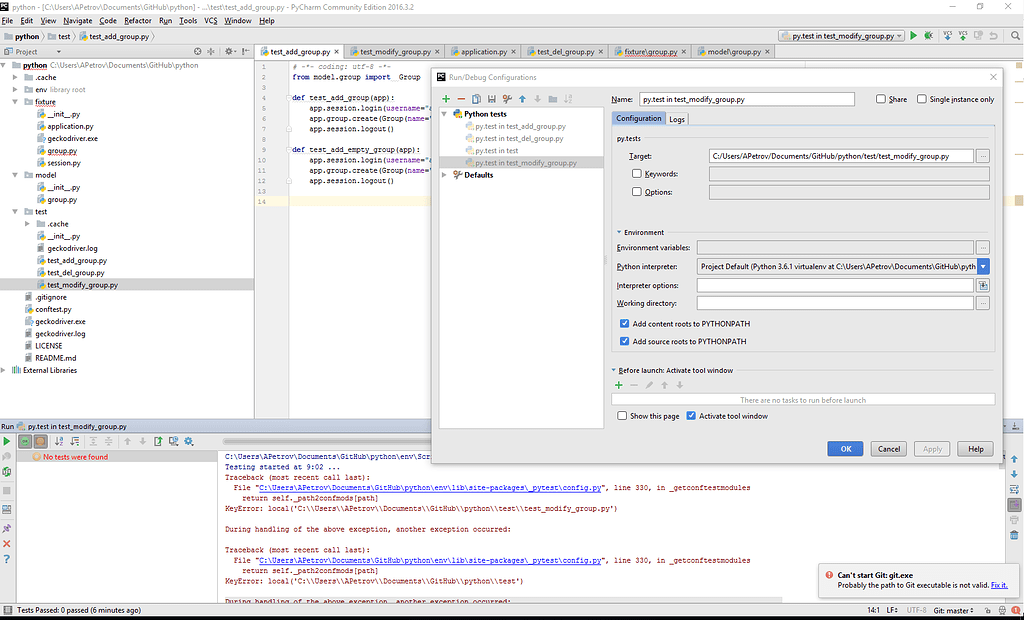1024x620 pixels.
Task: Select py.test in test_del_group.py configuration
Action: [x=519, y=138]
